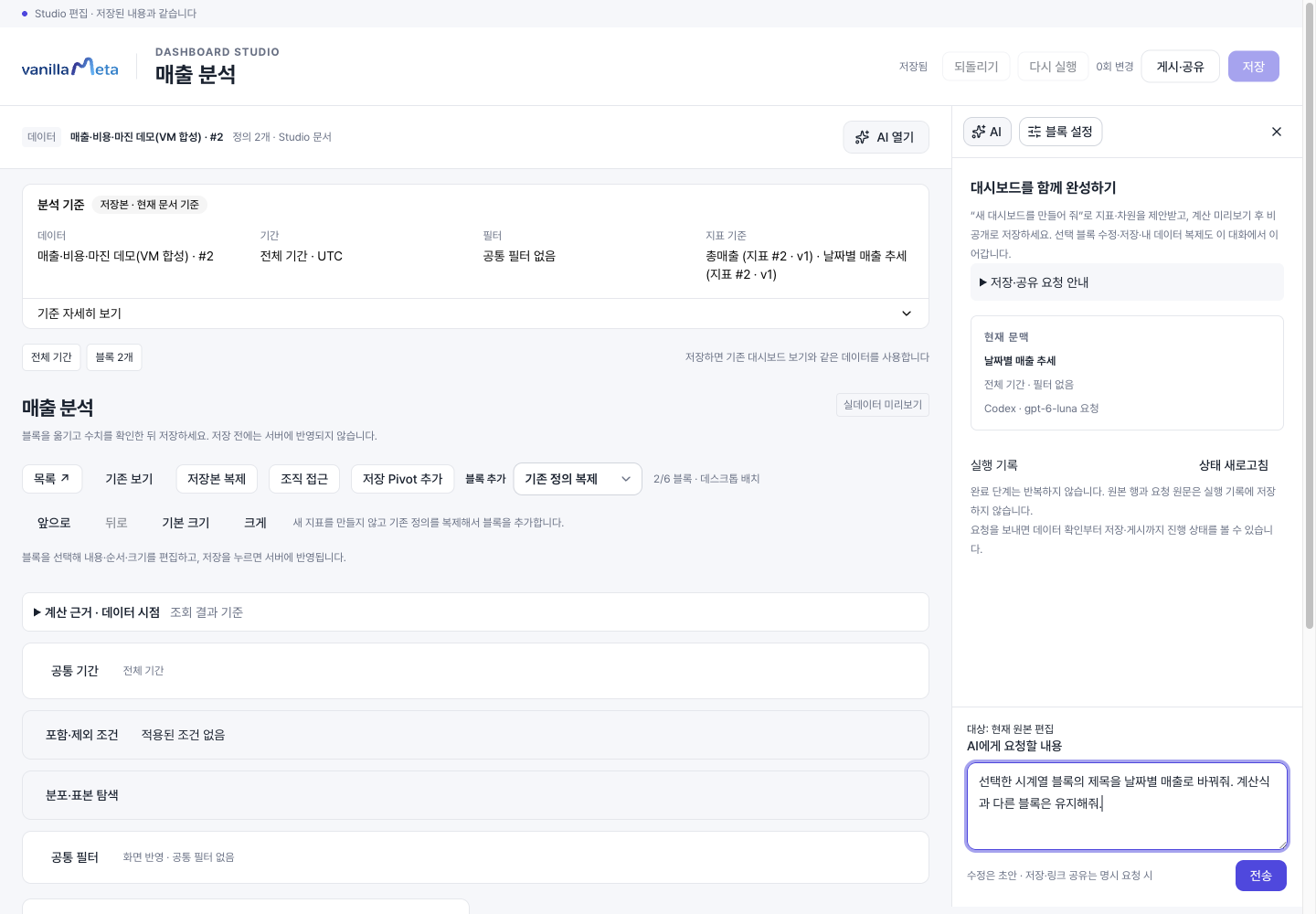Click the 공통 필터 row
This screenshot has width=1316, height=914.
coord(475,857)
